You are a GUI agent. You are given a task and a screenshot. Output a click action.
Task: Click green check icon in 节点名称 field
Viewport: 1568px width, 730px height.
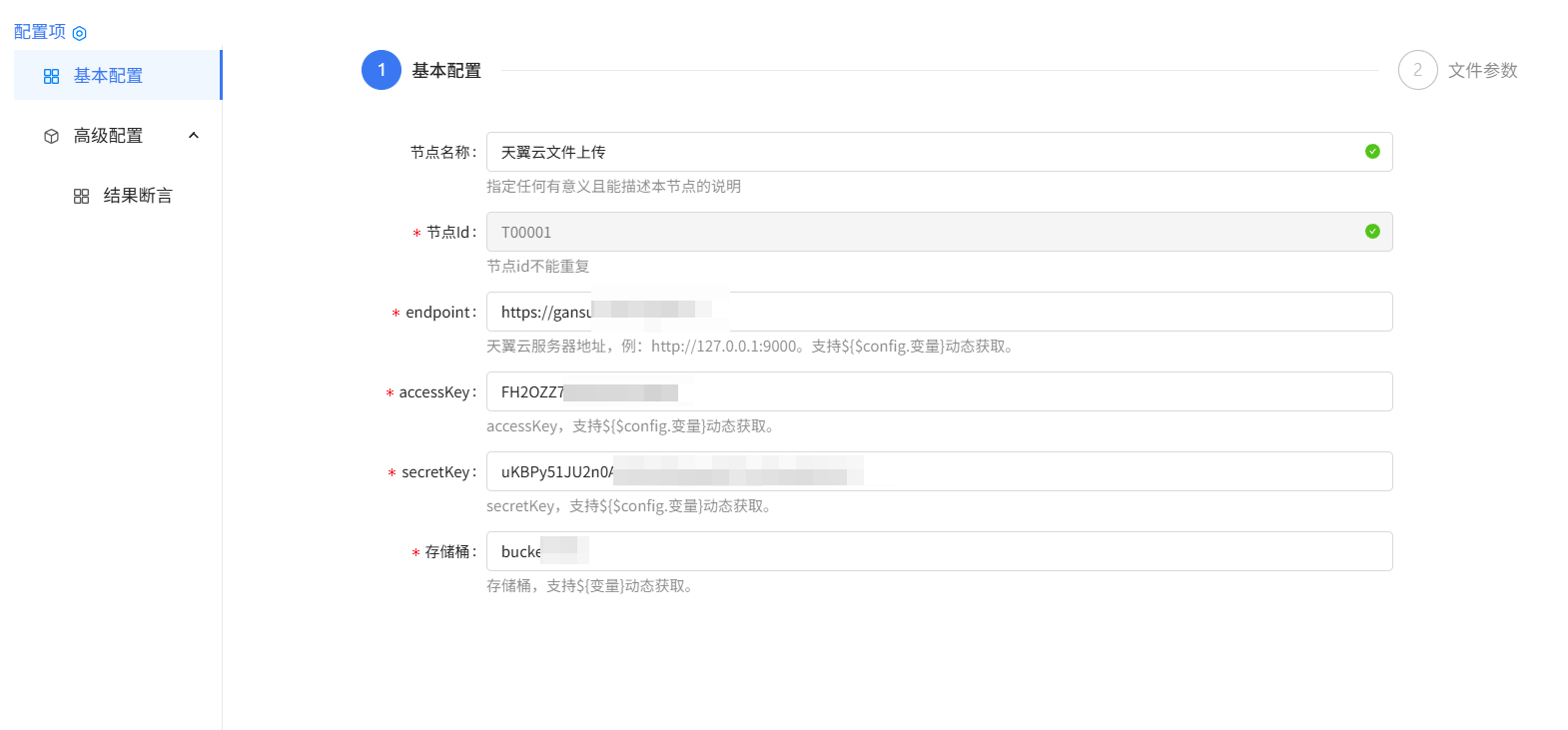pos(1372,152)
